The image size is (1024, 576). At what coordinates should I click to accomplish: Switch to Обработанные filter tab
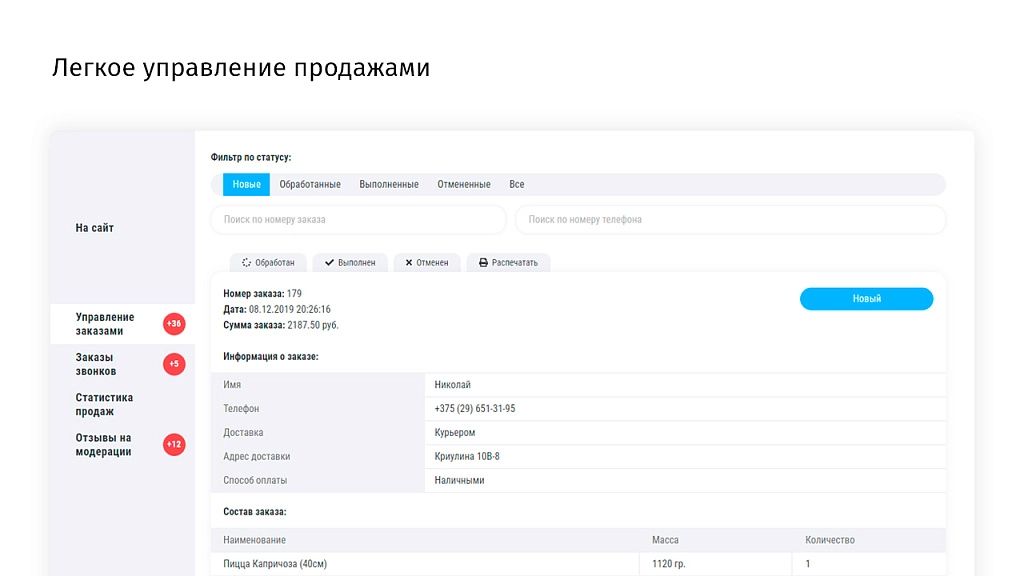310,184
